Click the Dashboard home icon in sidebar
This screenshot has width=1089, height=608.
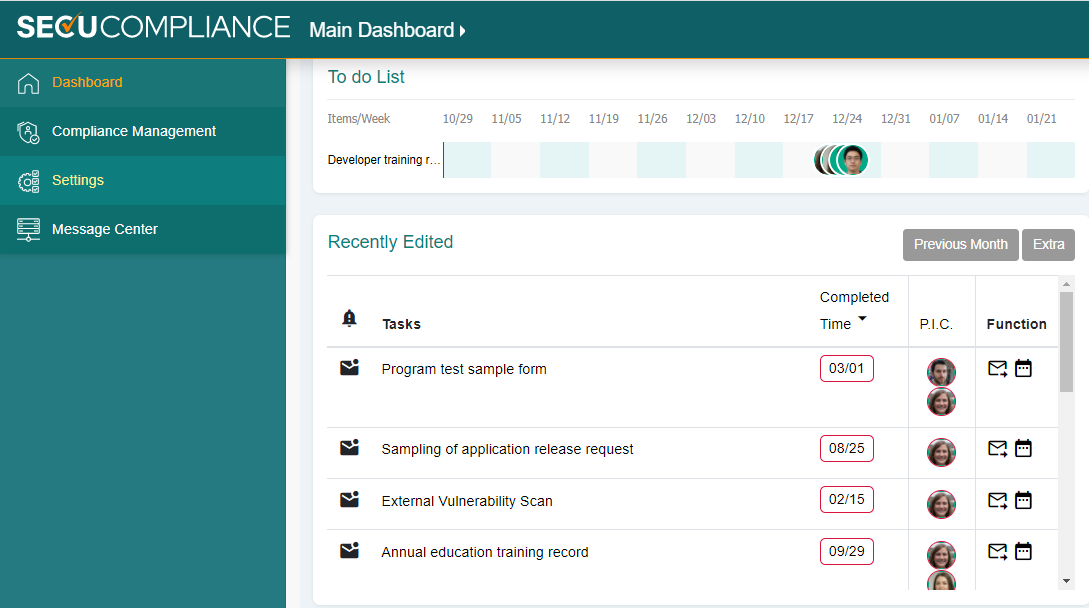28,83
